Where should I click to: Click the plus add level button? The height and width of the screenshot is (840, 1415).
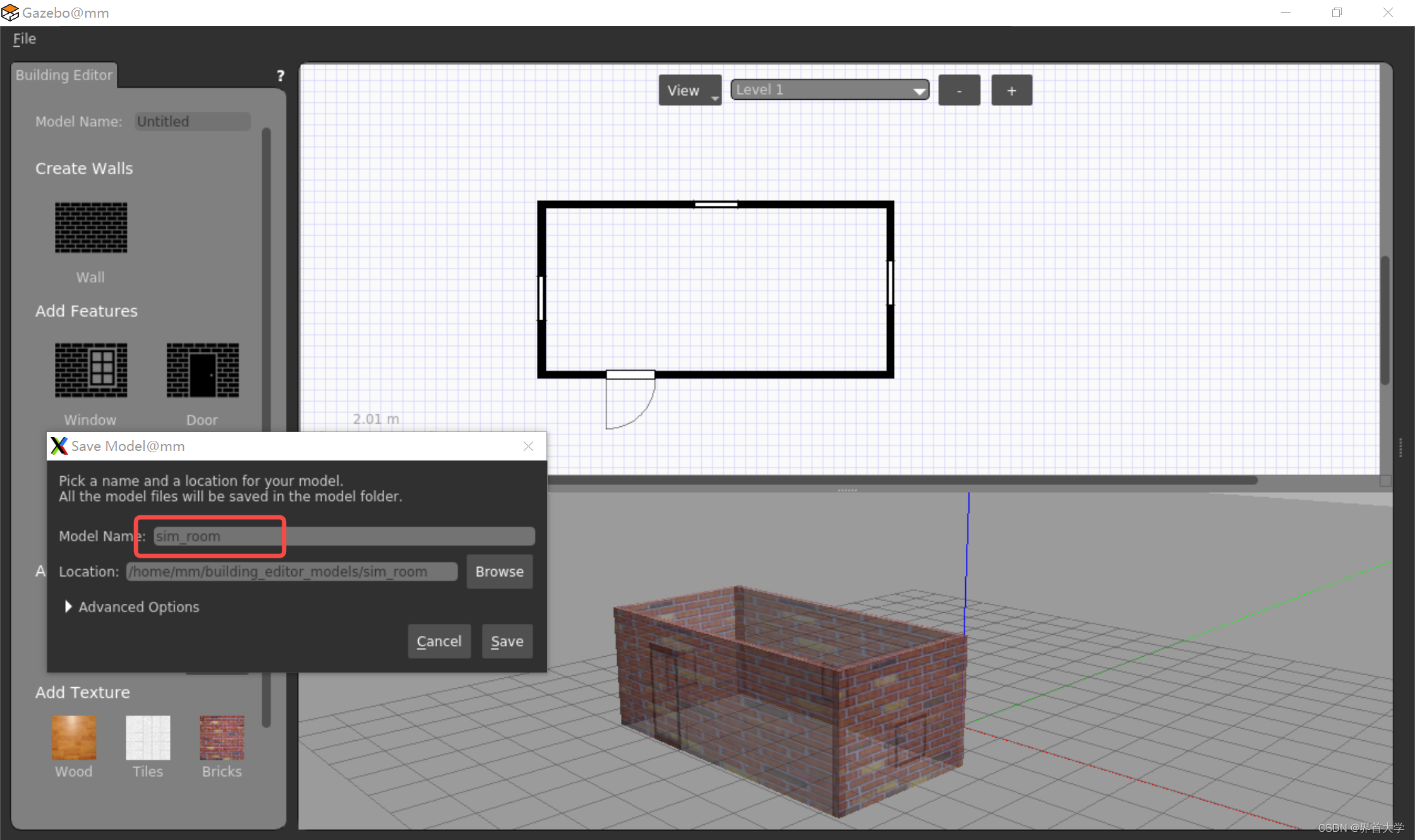click(1011, 90)
